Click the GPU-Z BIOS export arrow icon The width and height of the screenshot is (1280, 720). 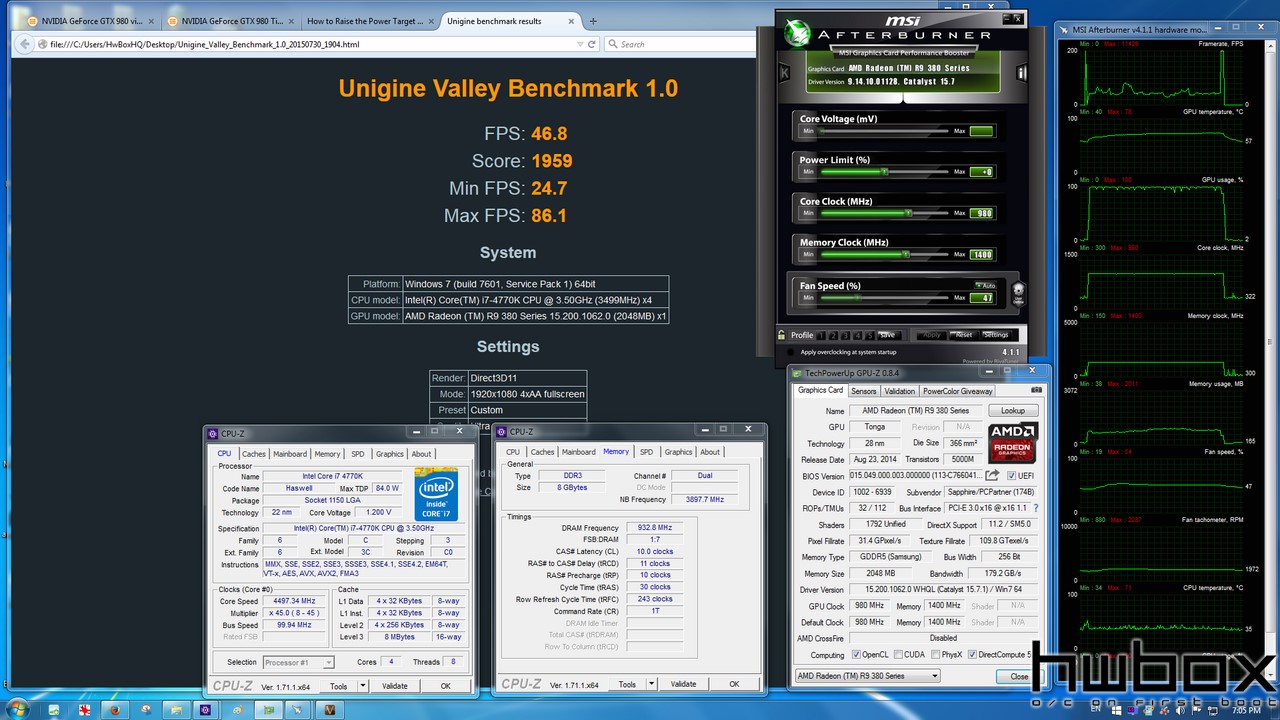click(992, 476)
